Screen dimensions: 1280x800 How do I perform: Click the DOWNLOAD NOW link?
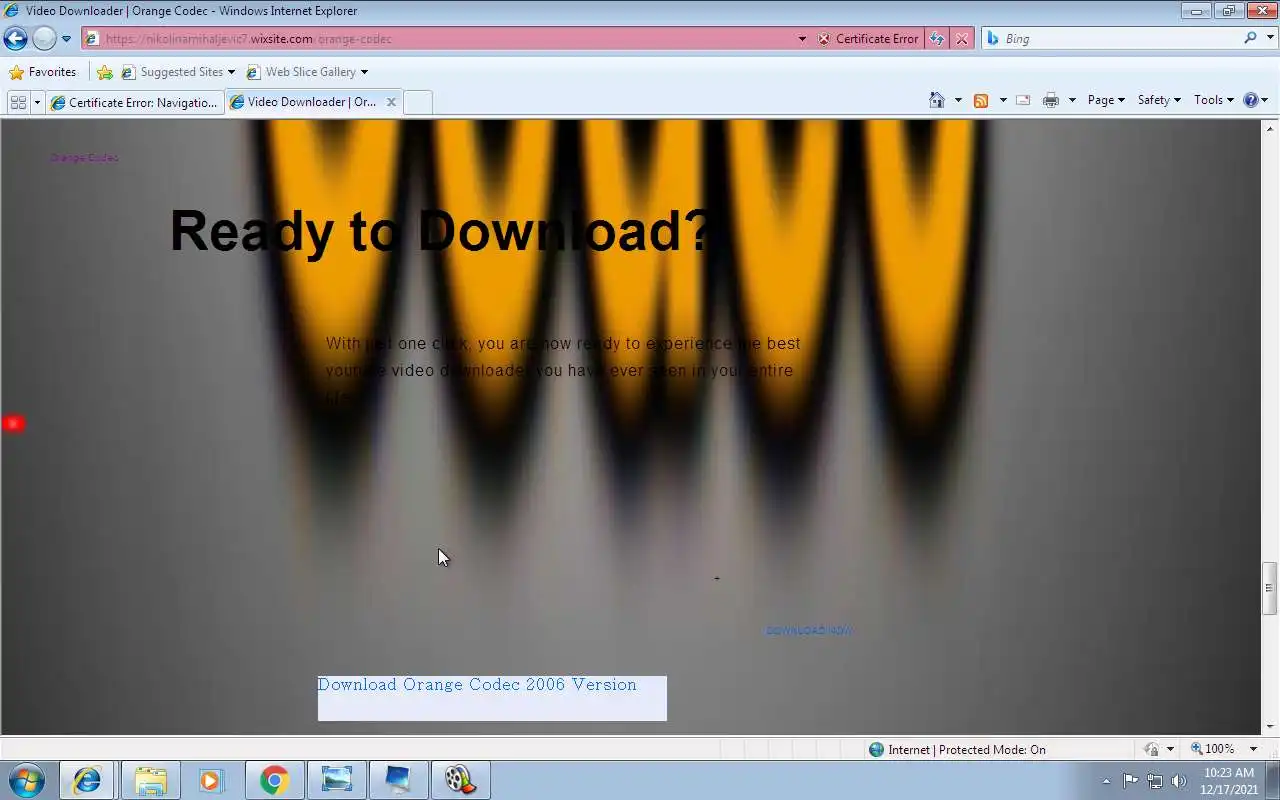pyautogui.click(x=808, y=630)
